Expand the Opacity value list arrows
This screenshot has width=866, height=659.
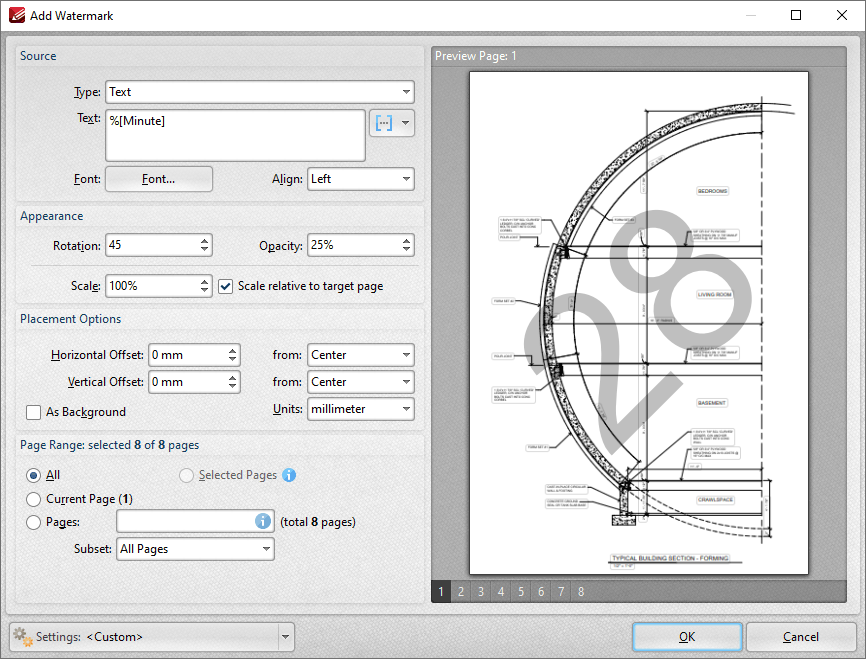[x=406, y=245]
